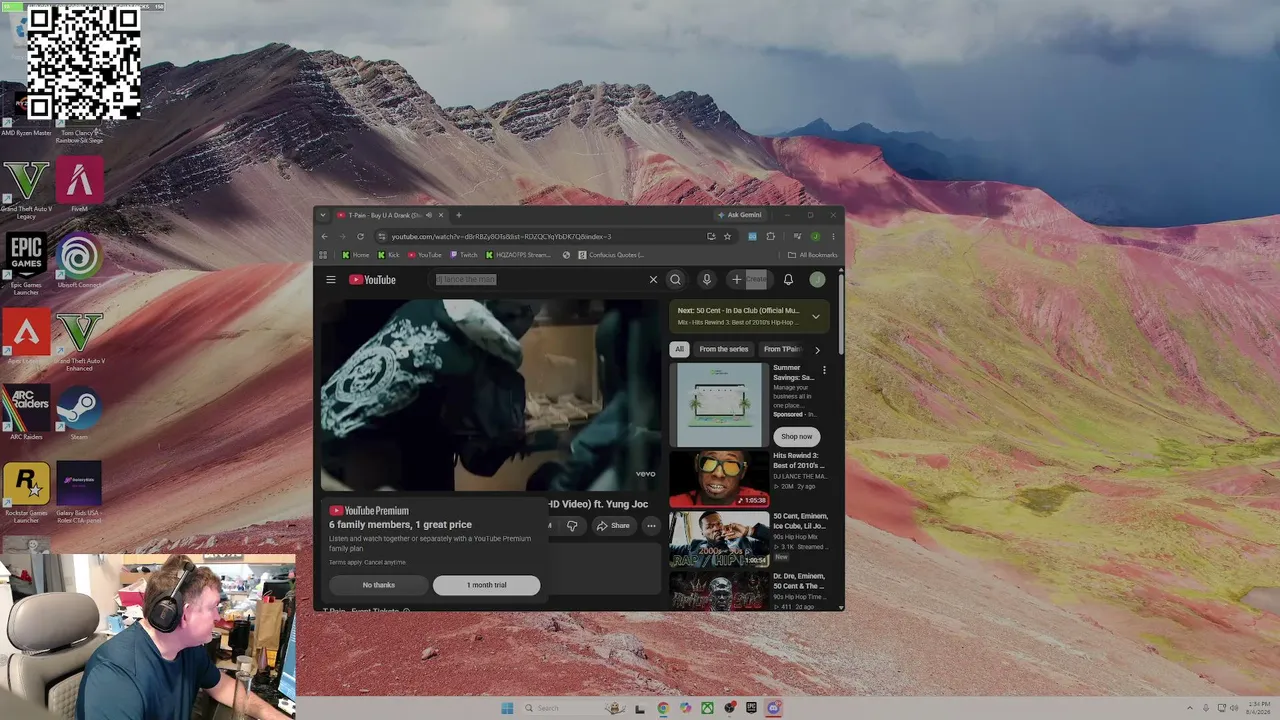Show hidden system tray icons
The height and width of the screenshot is (720, 1280).
(1189, 708)
